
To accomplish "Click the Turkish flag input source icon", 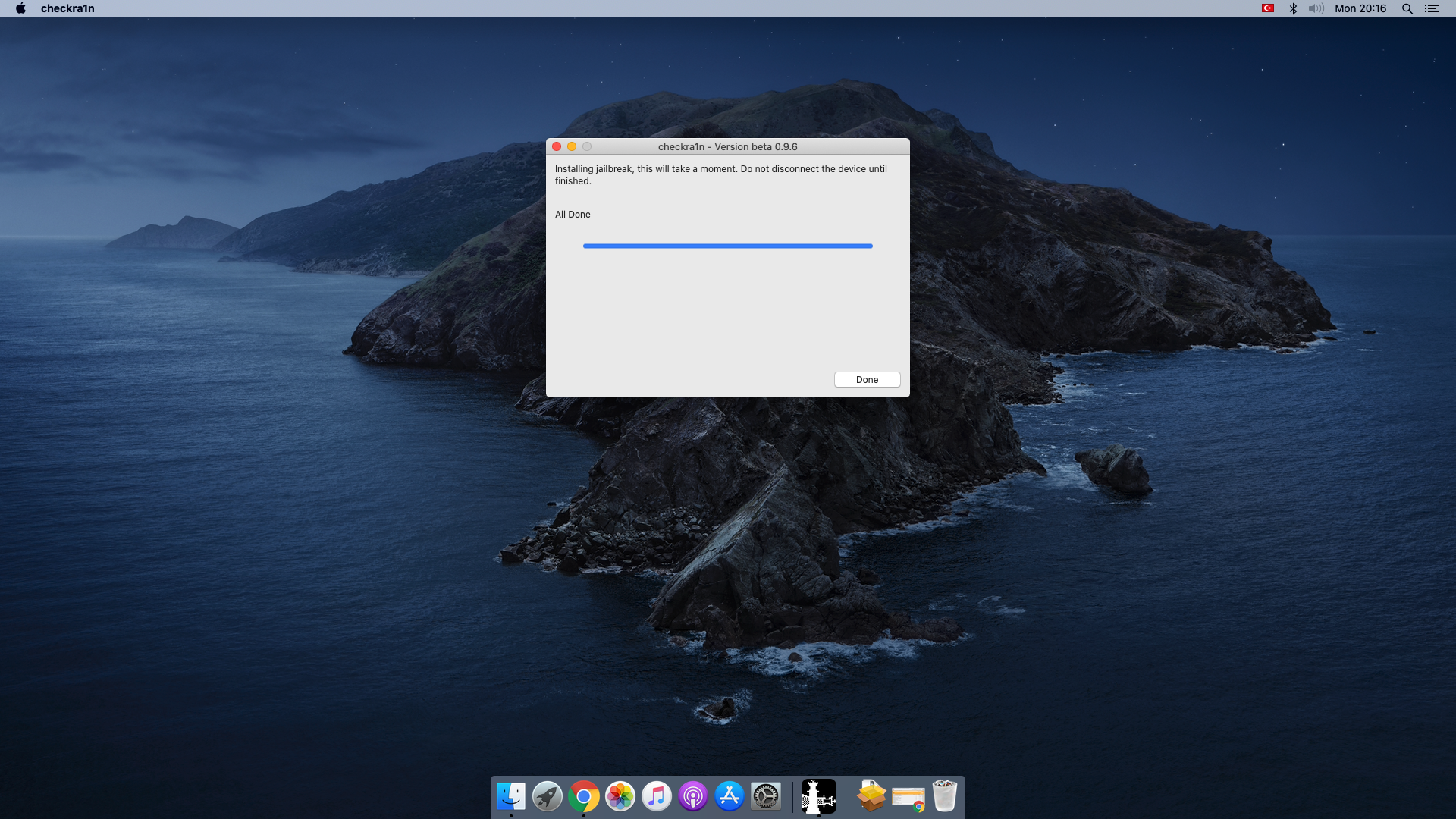I will tap(1267, 8).
